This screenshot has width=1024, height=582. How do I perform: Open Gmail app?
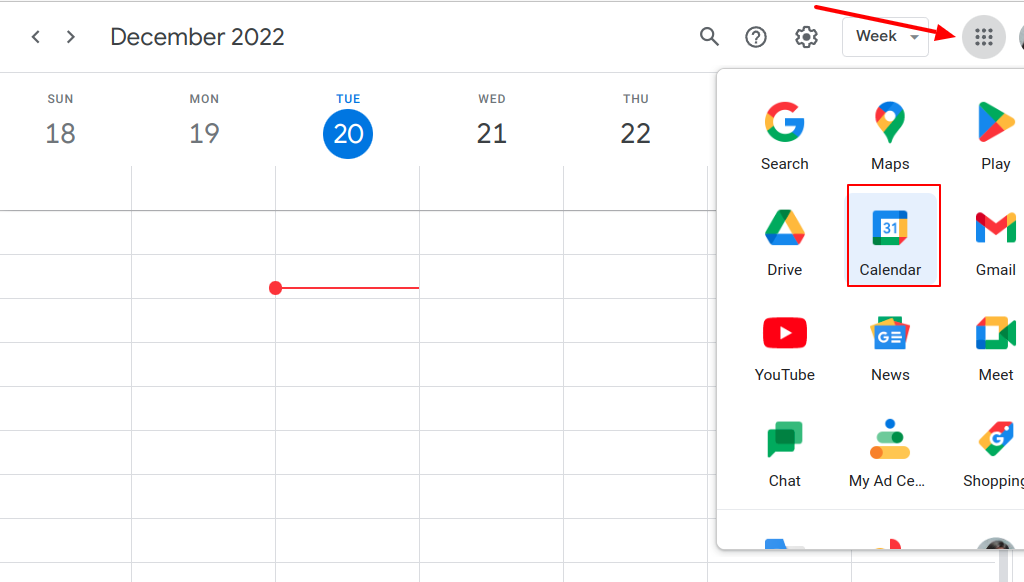click(995, 242)
